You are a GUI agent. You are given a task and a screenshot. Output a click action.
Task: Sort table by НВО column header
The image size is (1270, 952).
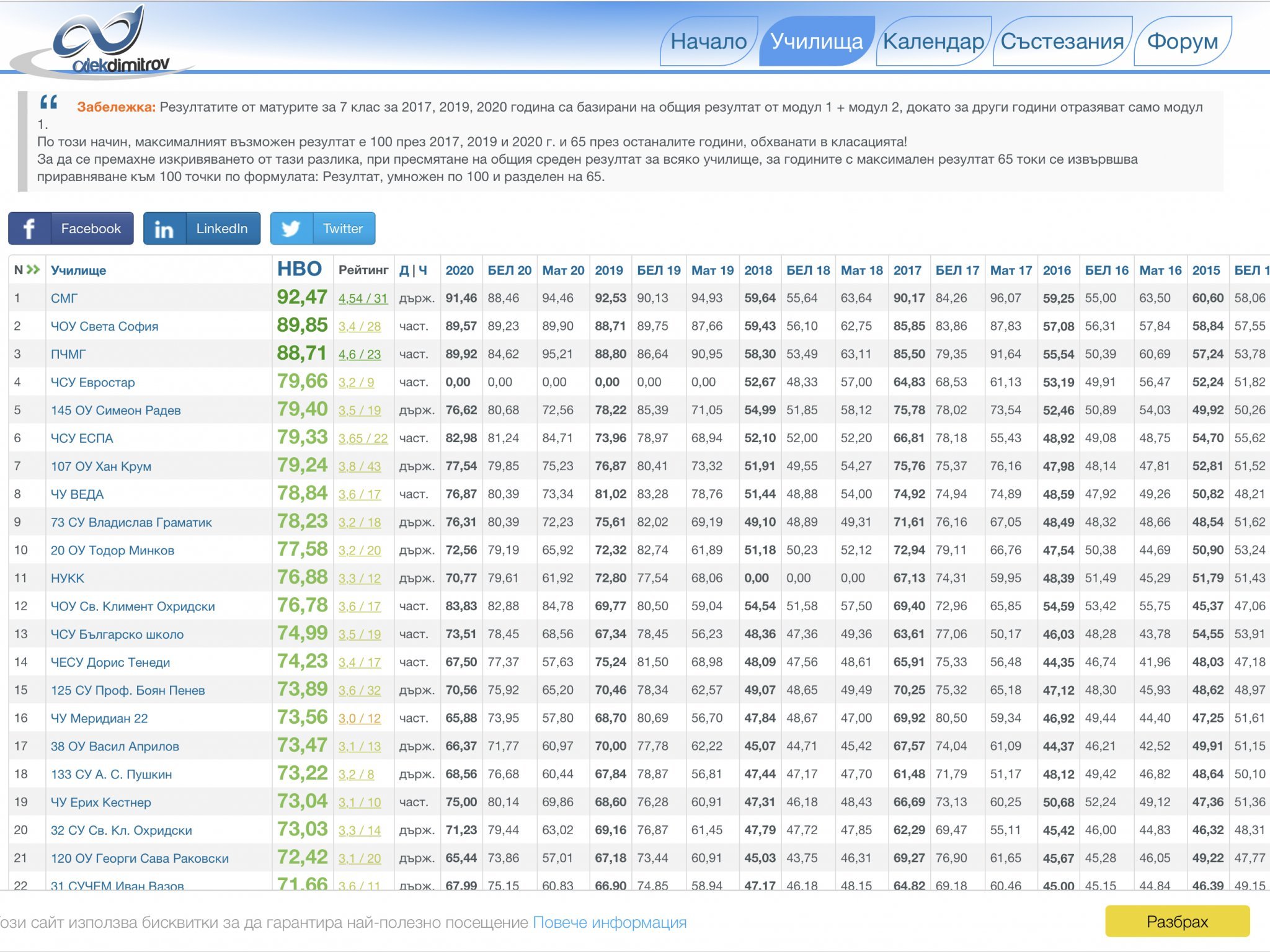[299, 269]
